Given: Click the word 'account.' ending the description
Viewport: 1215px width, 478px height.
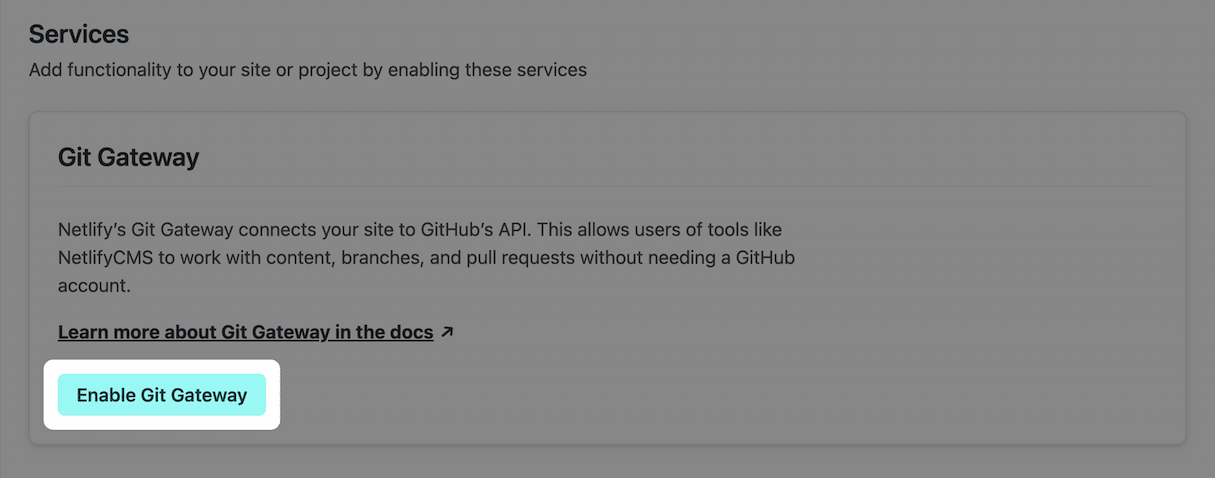Looking at the screenshot, I should [x=94, y=285].
